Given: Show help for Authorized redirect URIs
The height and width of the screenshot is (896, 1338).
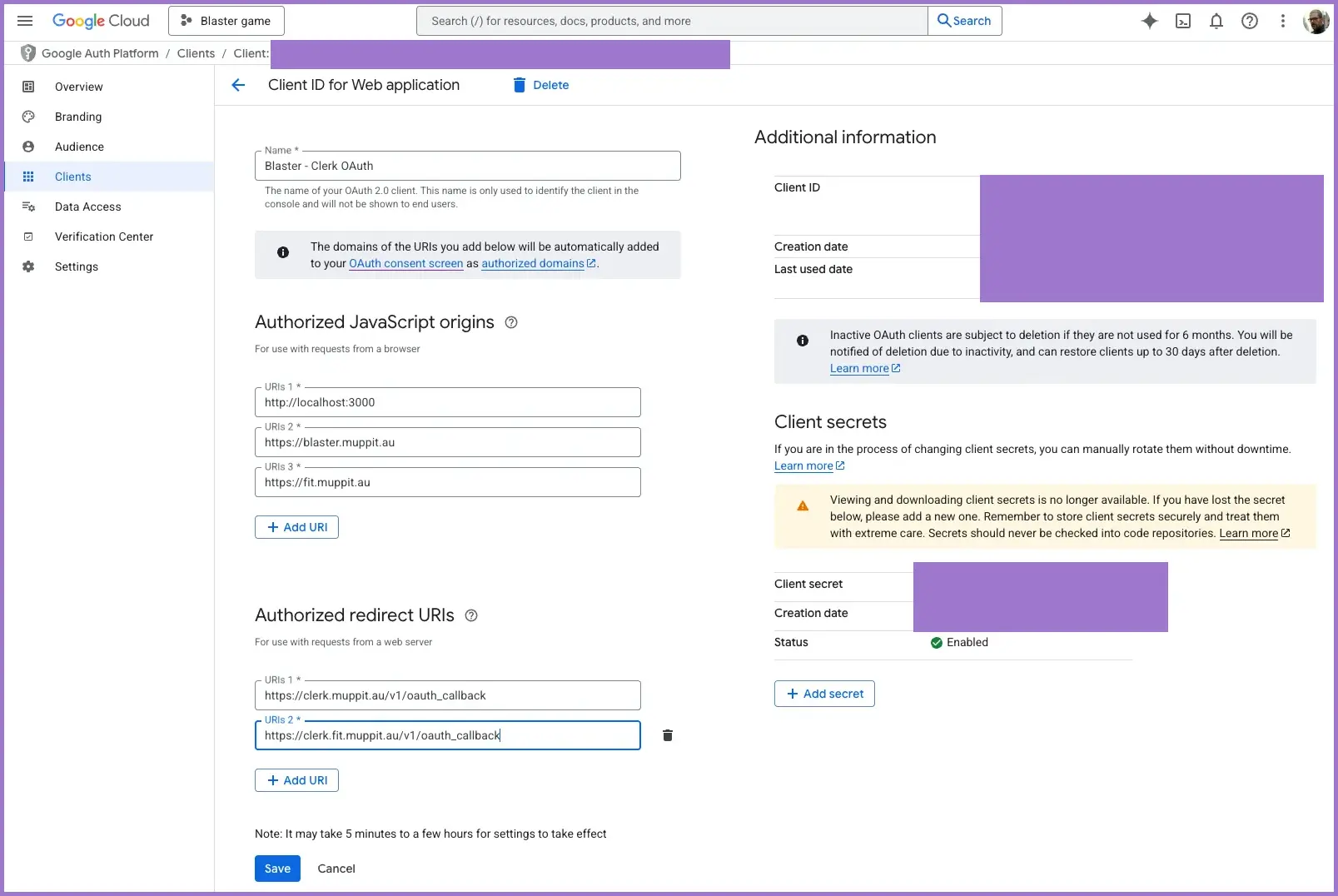Looking at the screenshot, I should tap(471, 615).
